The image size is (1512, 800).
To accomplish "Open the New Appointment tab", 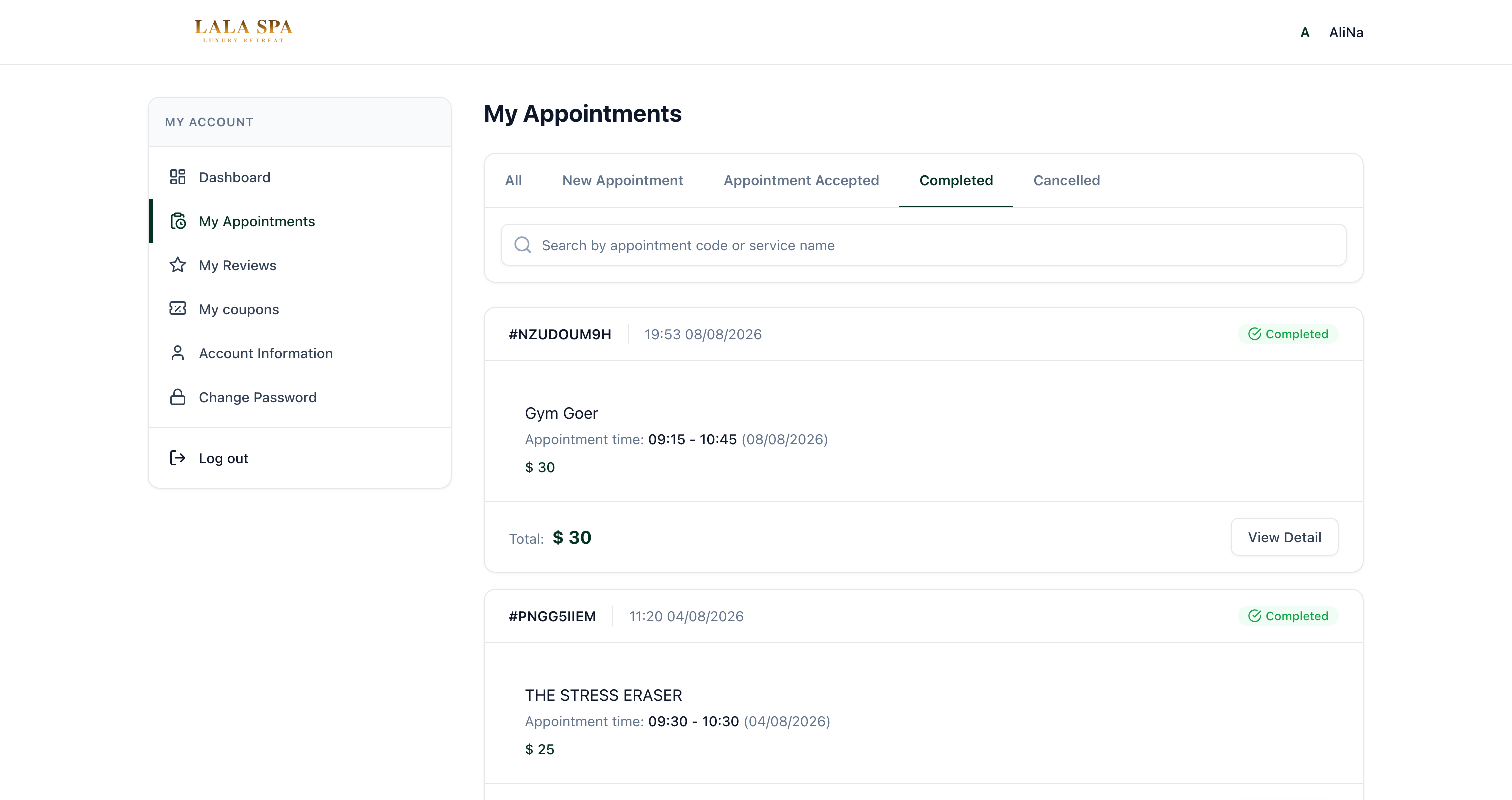I will [x=623, y=181].
